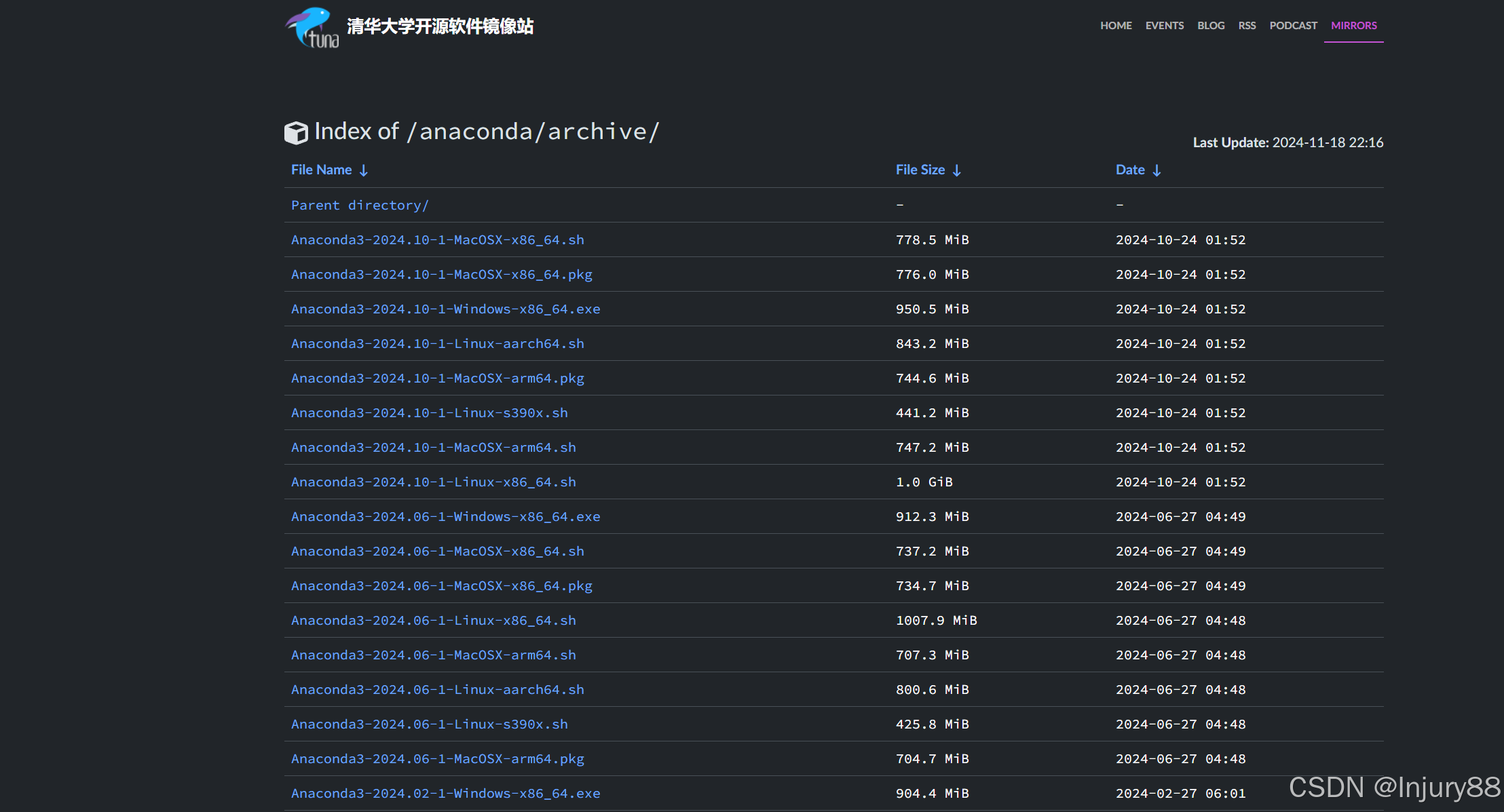The image size is (1504, 812).
Task: Click the 2024-02-27 06:01 date cell
Action: (1181, 794)
